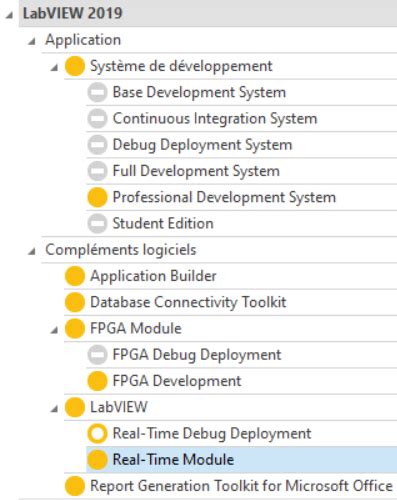Screen dimensions: 397x500
Task: Collapse the Compléments logiciels section arrow
Action: point(32,251)
